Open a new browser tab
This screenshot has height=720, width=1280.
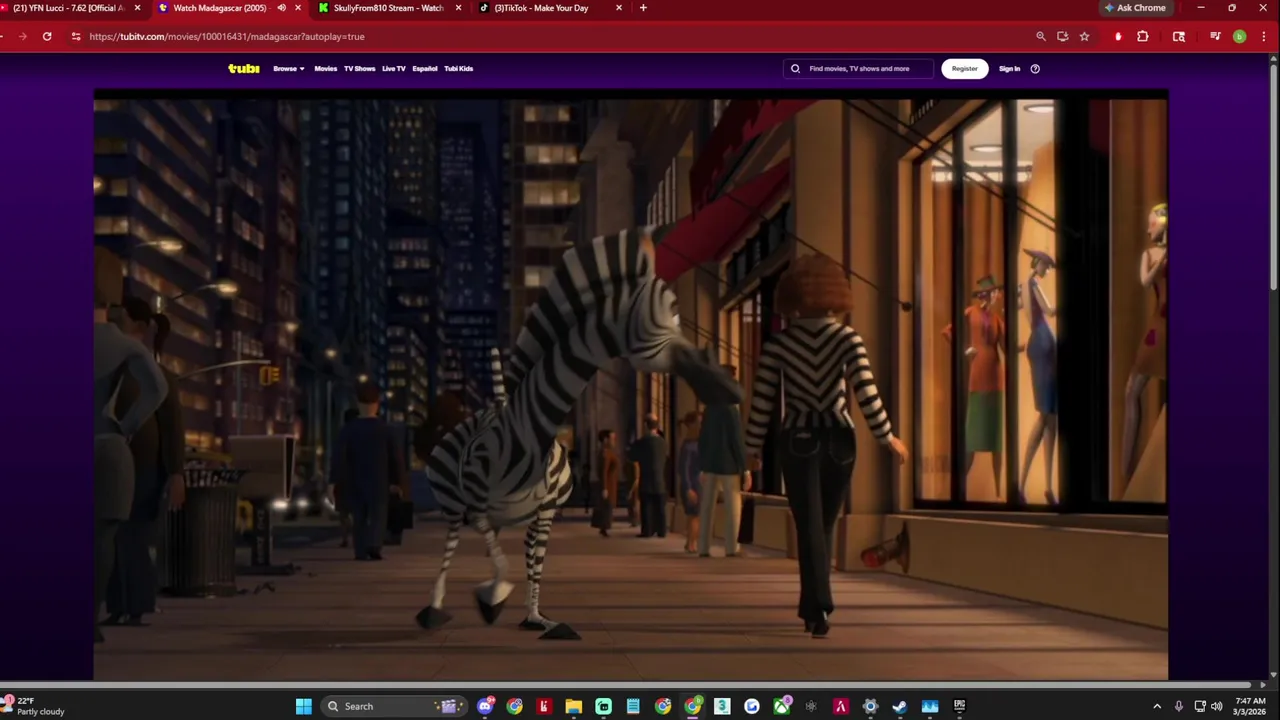(643, 8)
